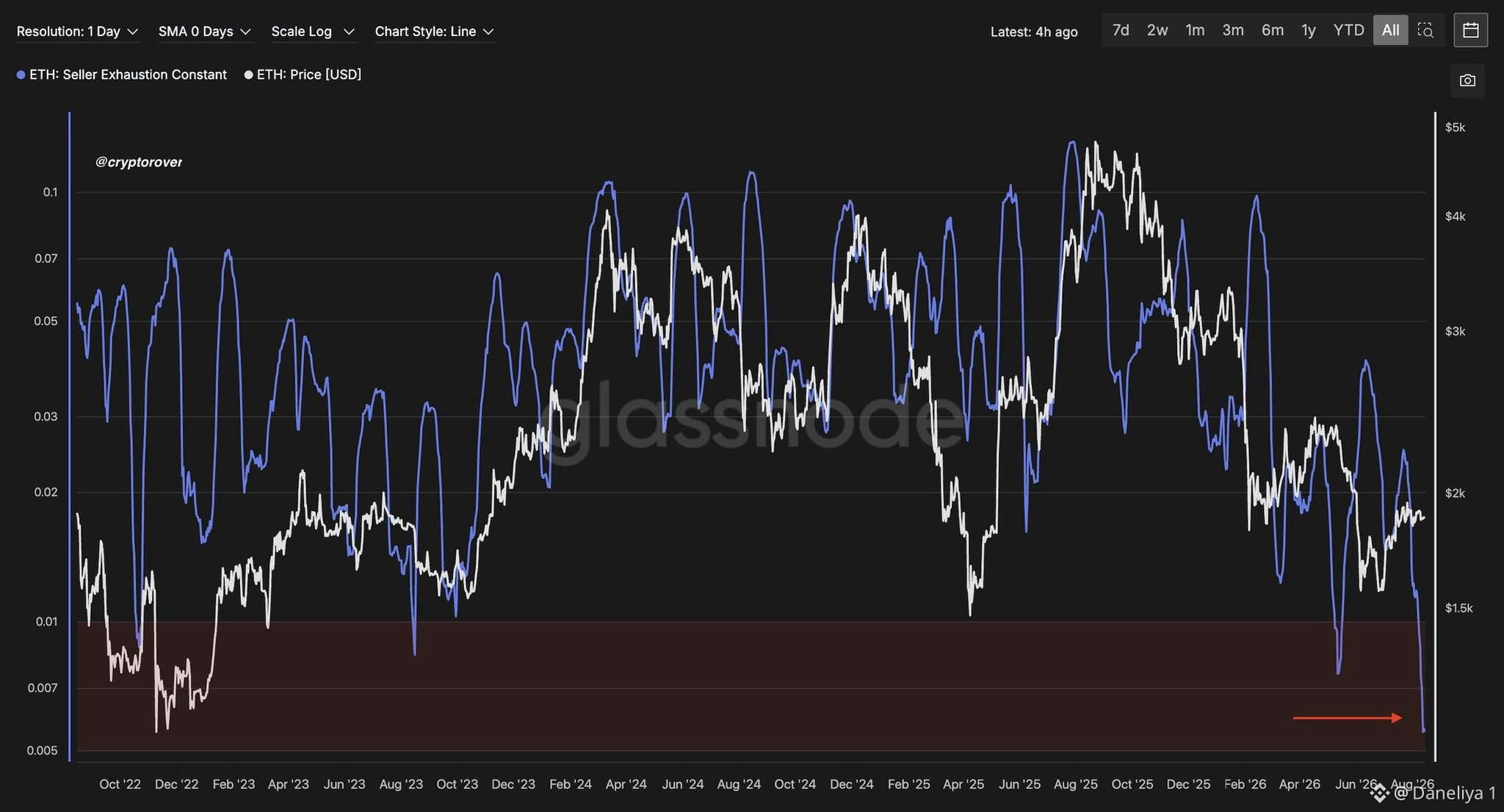
Task: Click the Oct '23 date axis label
Action: tap(457, 784)
